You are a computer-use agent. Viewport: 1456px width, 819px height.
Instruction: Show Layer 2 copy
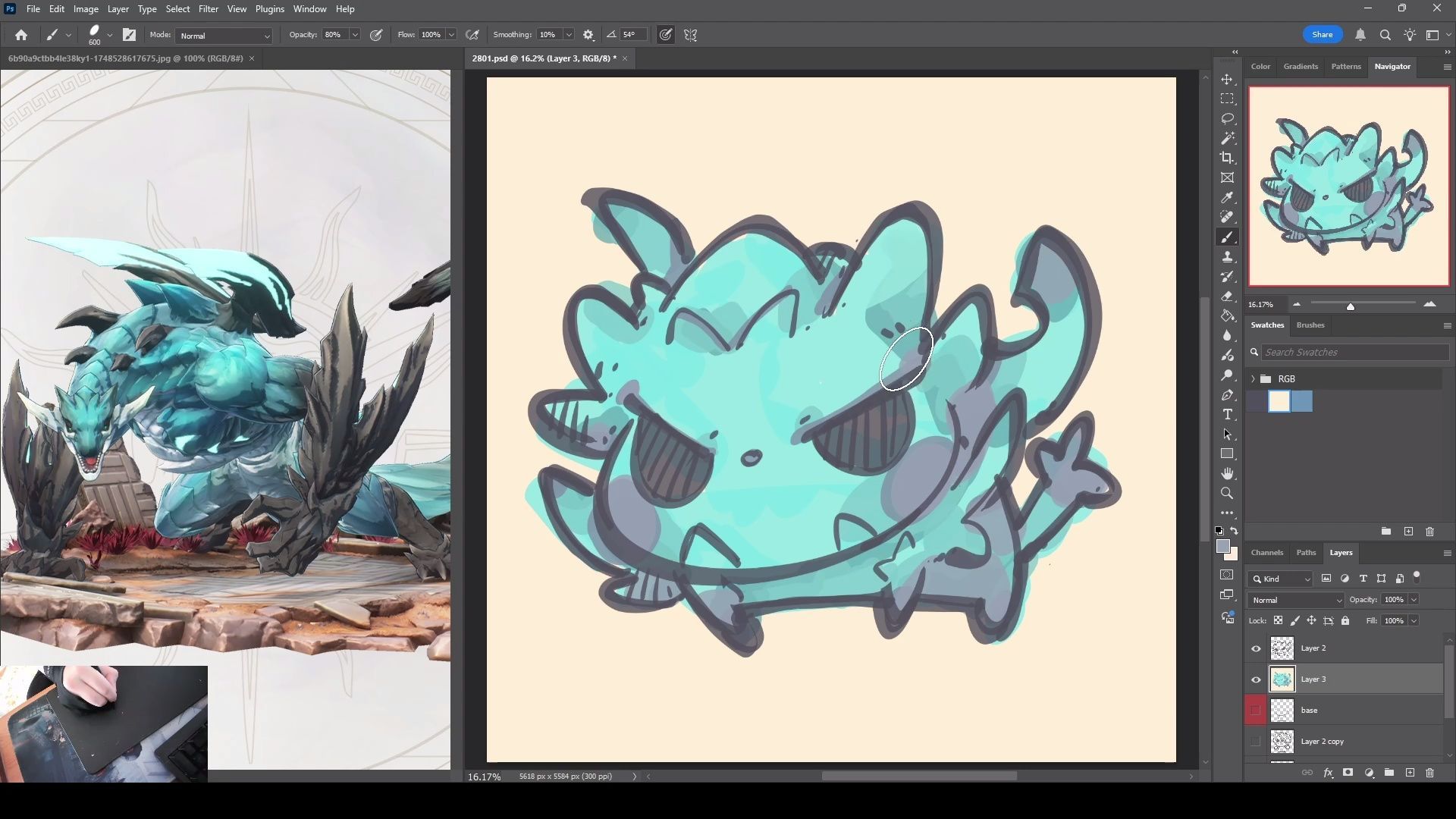[x=1256, y=742]
